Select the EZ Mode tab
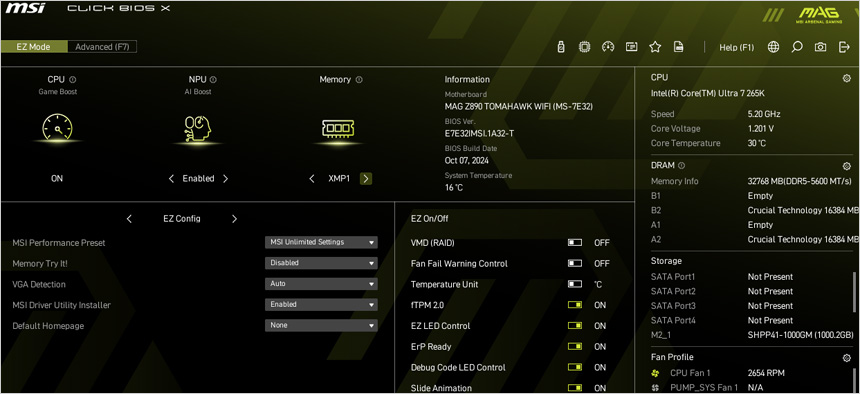Screen dimensions: 860x394 33,47
